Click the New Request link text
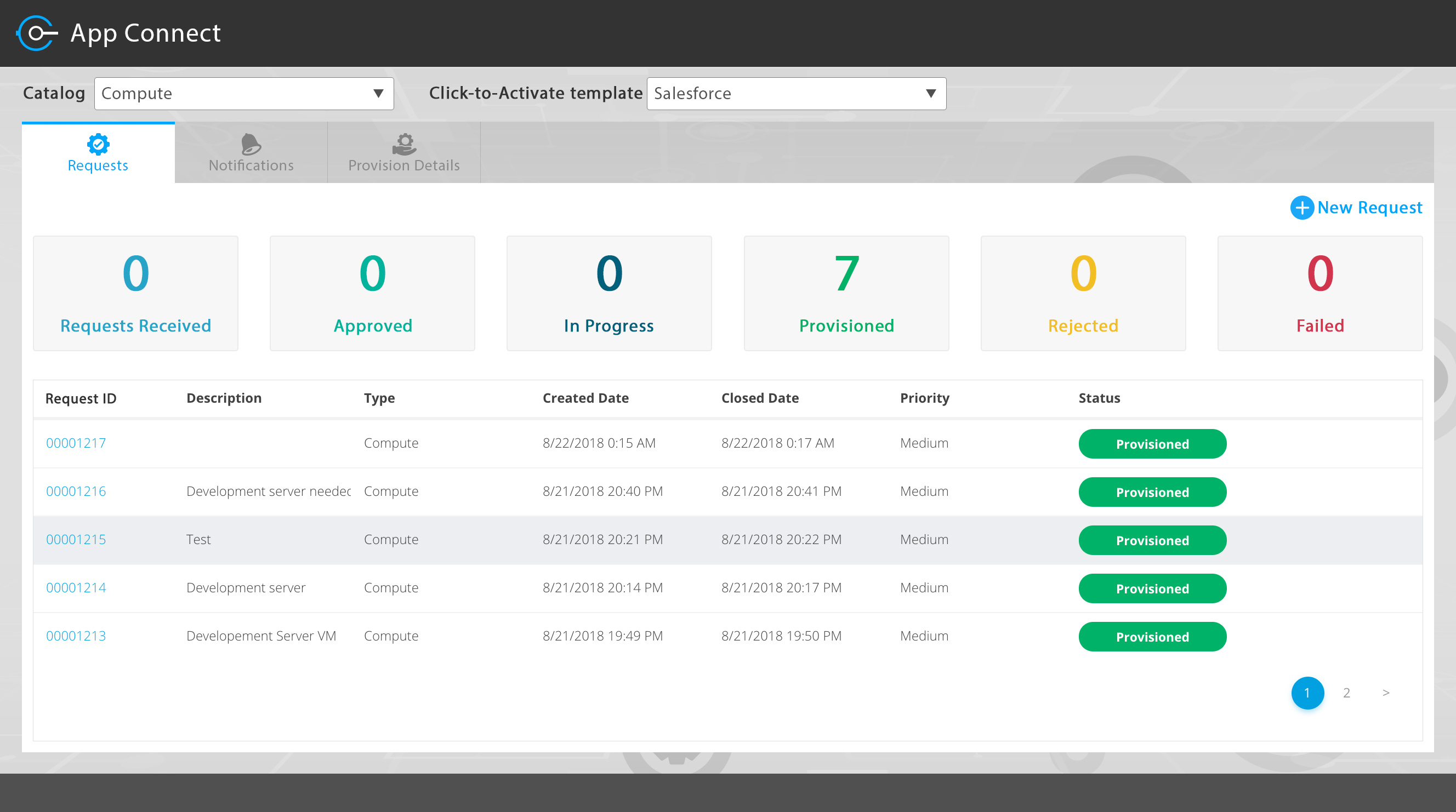This screenshot has height=812, width=1456. (x=1369, y=207)
